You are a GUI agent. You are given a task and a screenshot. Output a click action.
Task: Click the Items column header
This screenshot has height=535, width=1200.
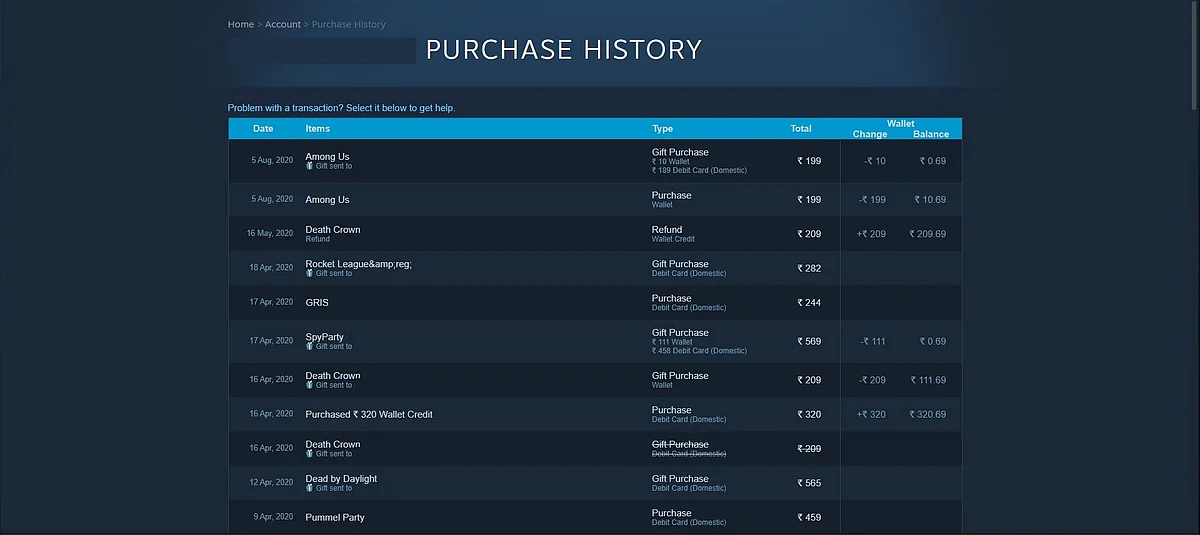click(318, 128)
